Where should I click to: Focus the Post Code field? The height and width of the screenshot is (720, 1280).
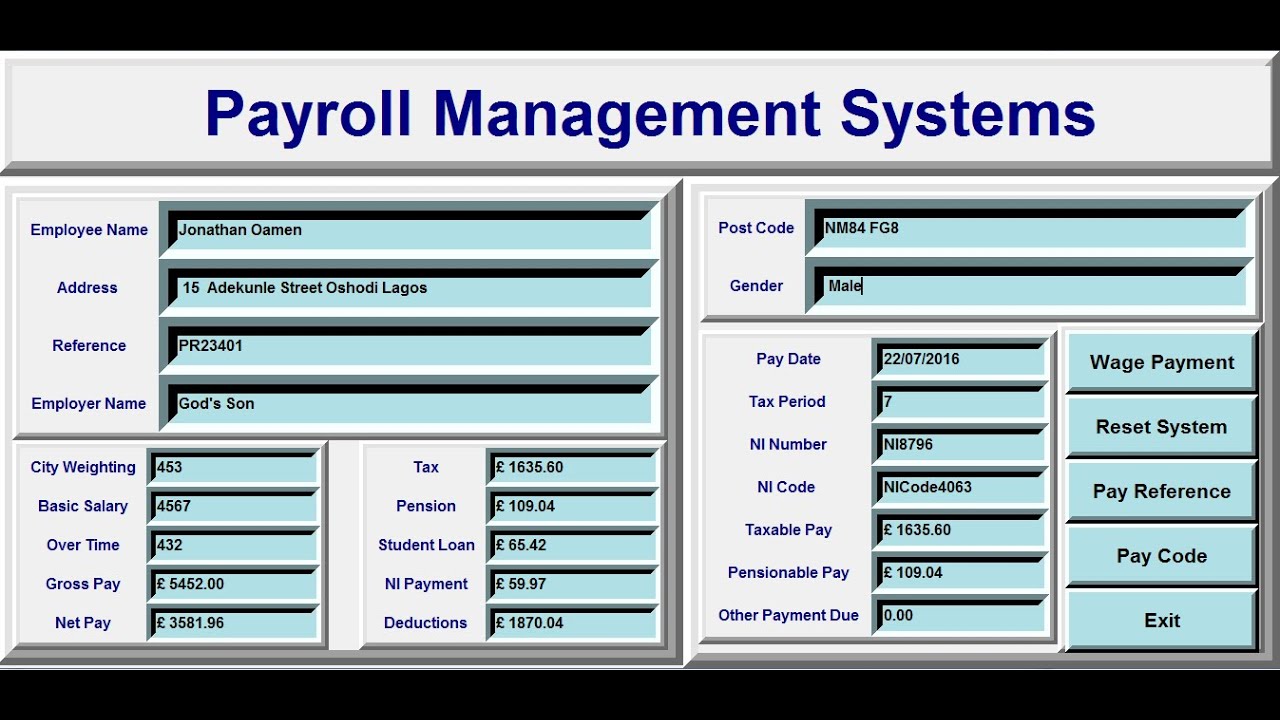tap(1029, 227)
